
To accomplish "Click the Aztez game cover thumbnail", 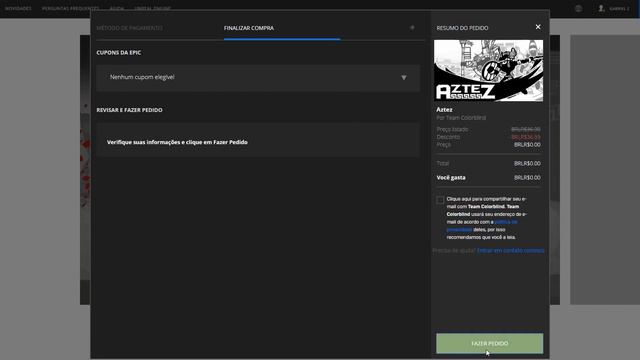I will tap(488, 70).
